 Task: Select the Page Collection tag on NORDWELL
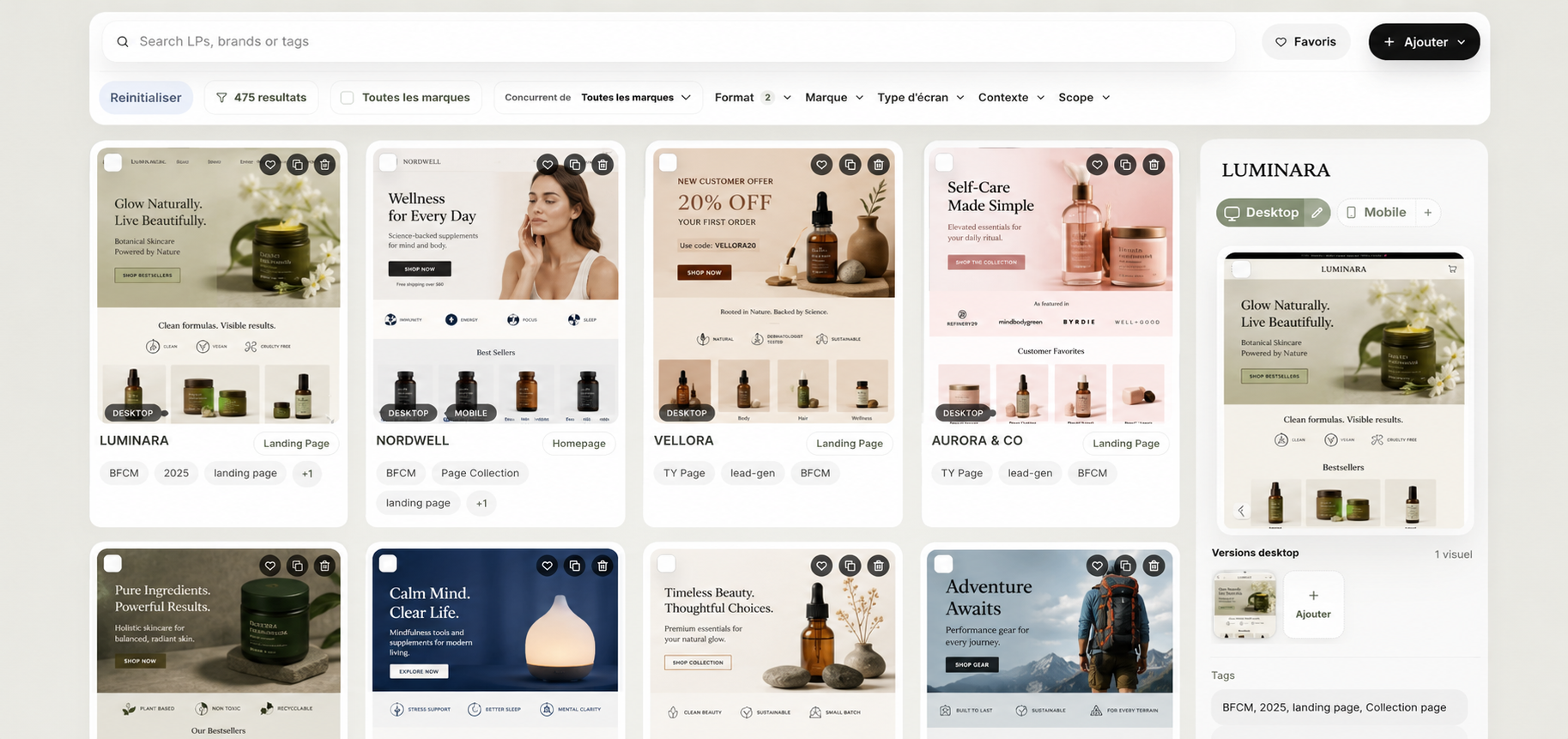[x=481, y=473]
